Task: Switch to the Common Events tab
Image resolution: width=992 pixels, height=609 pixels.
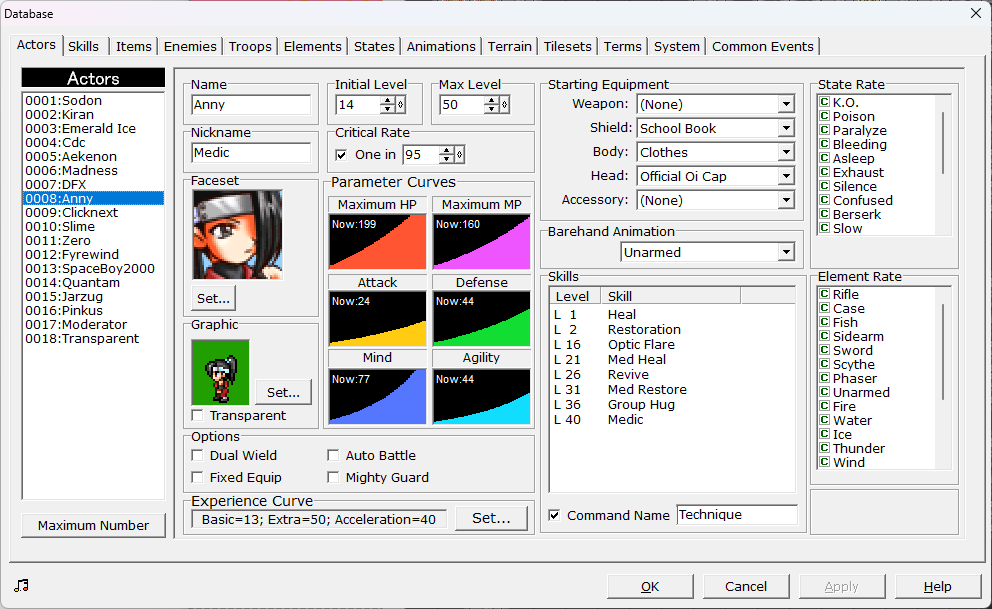Action: point(763,47)
